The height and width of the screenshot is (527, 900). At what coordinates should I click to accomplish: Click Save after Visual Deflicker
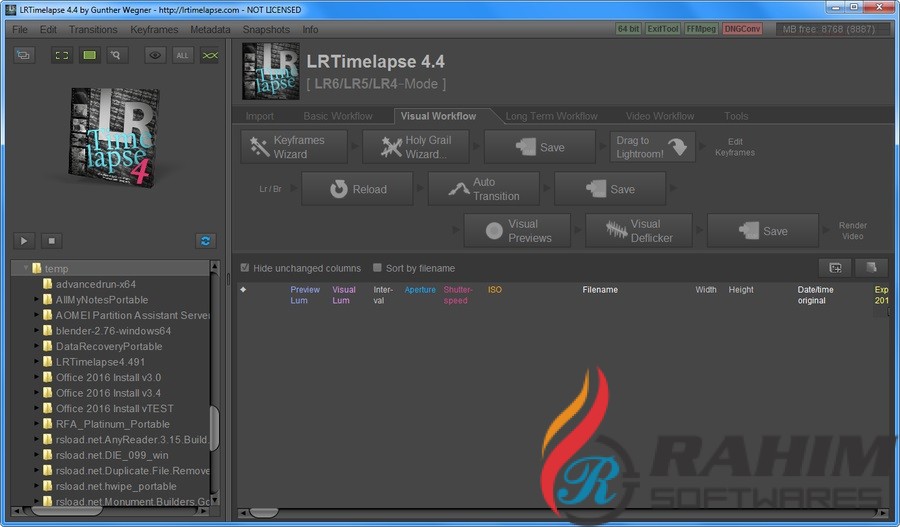(x=763, y=231)
